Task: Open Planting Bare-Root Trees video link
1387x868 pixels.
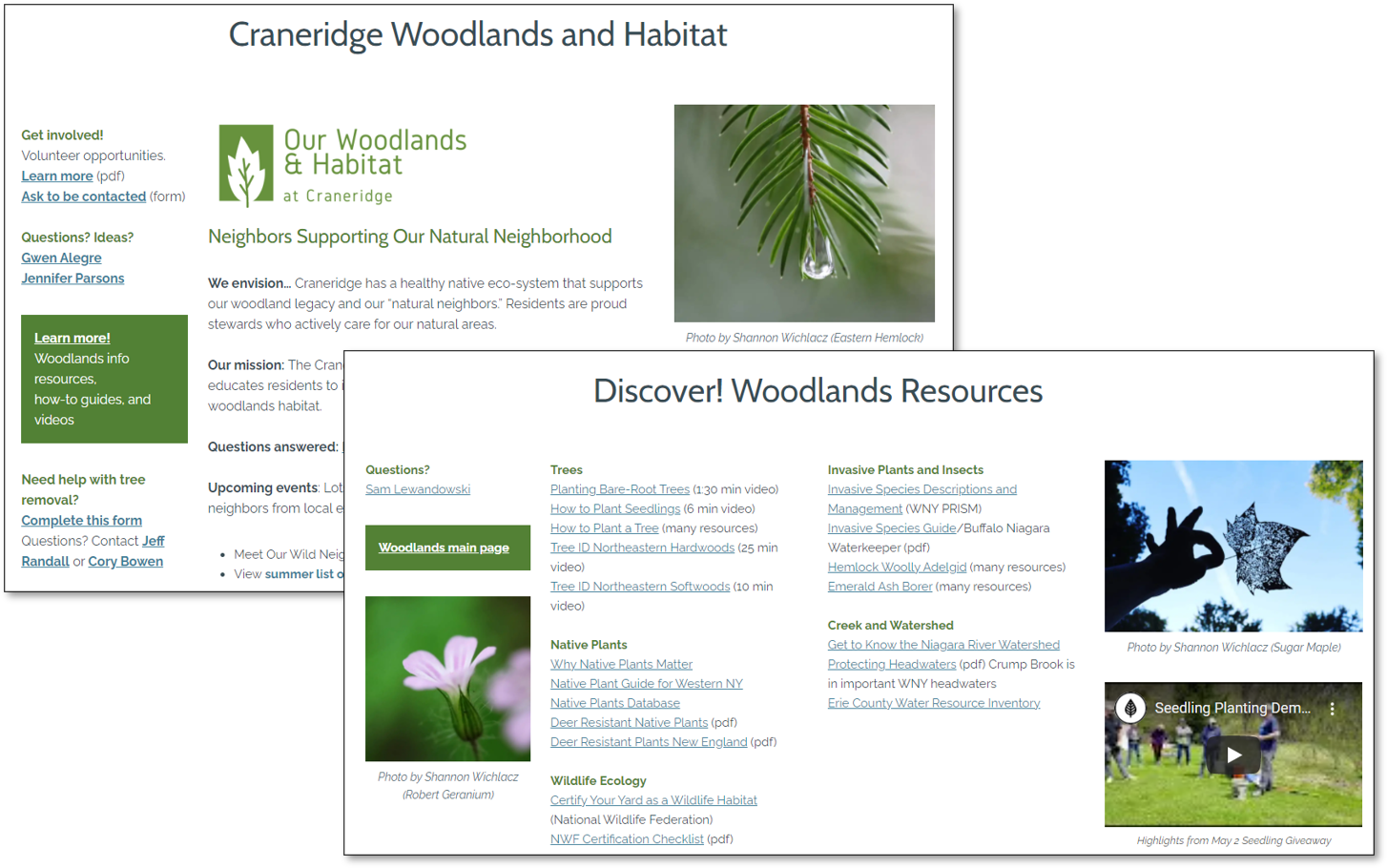Action: point(619,489)
